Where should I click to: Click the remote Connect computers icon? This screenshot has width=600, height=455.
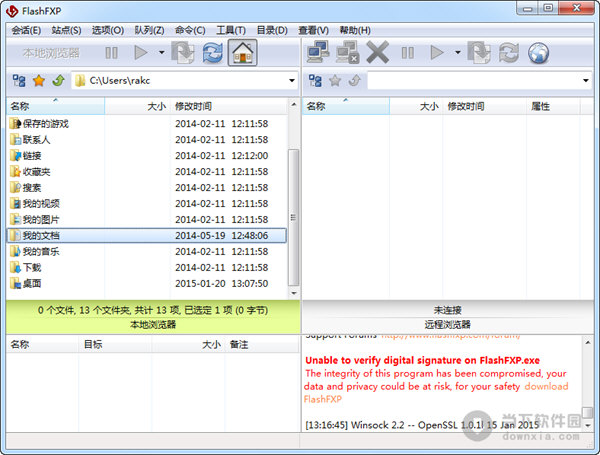[318, 52]
